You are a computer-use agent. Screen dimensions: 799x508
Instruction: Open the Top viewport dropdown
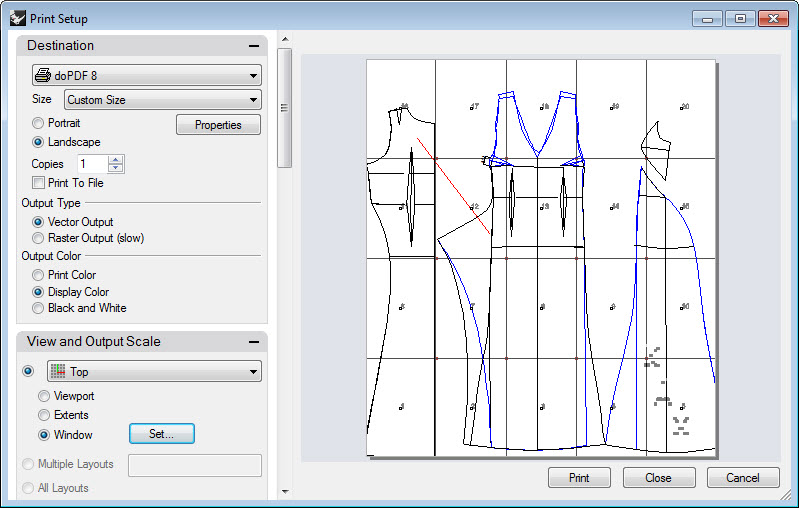click(x=154, y=371)
